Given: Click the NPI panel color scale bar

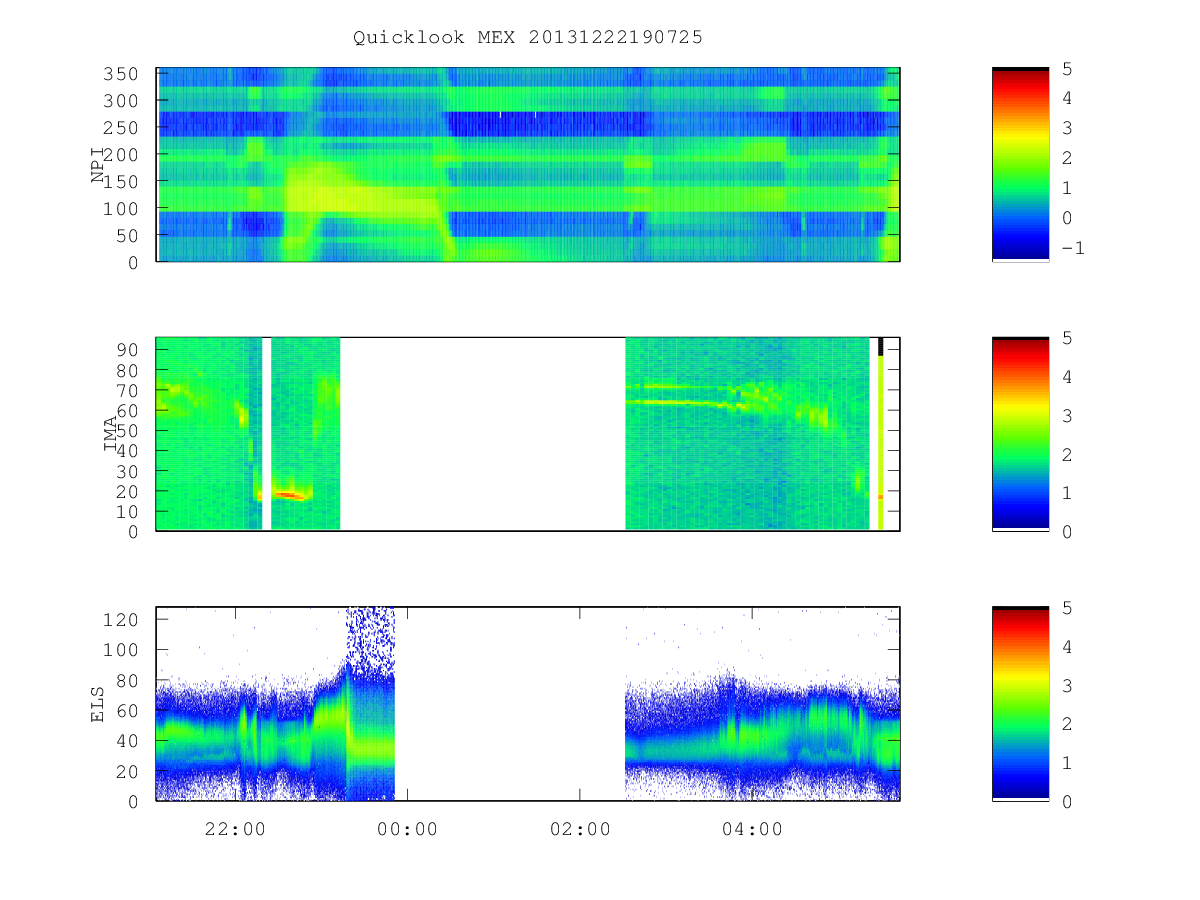Looking at the screenshot, I should point(1020,165).
